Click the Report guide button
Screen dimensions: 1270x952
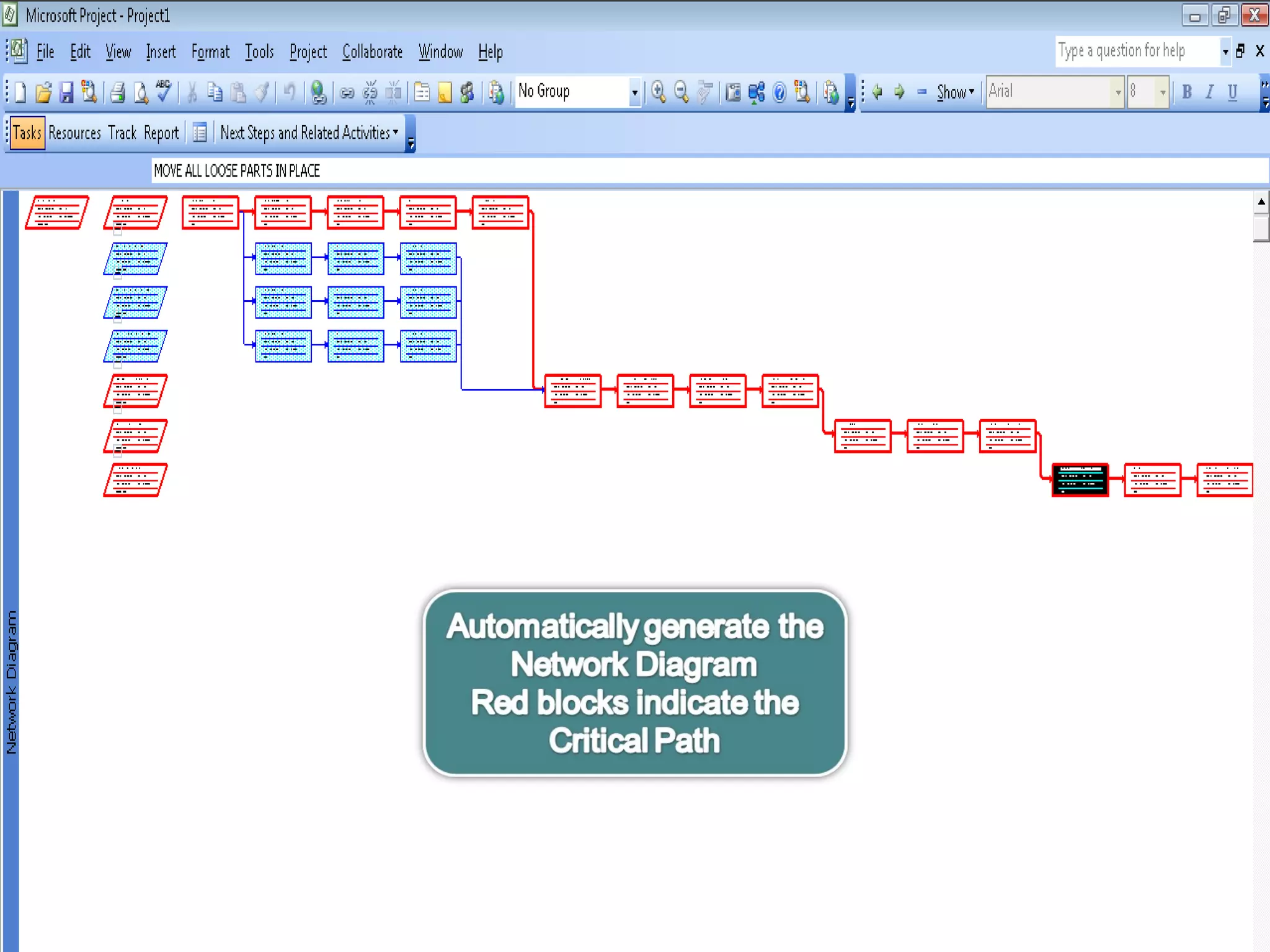point(161,133)
